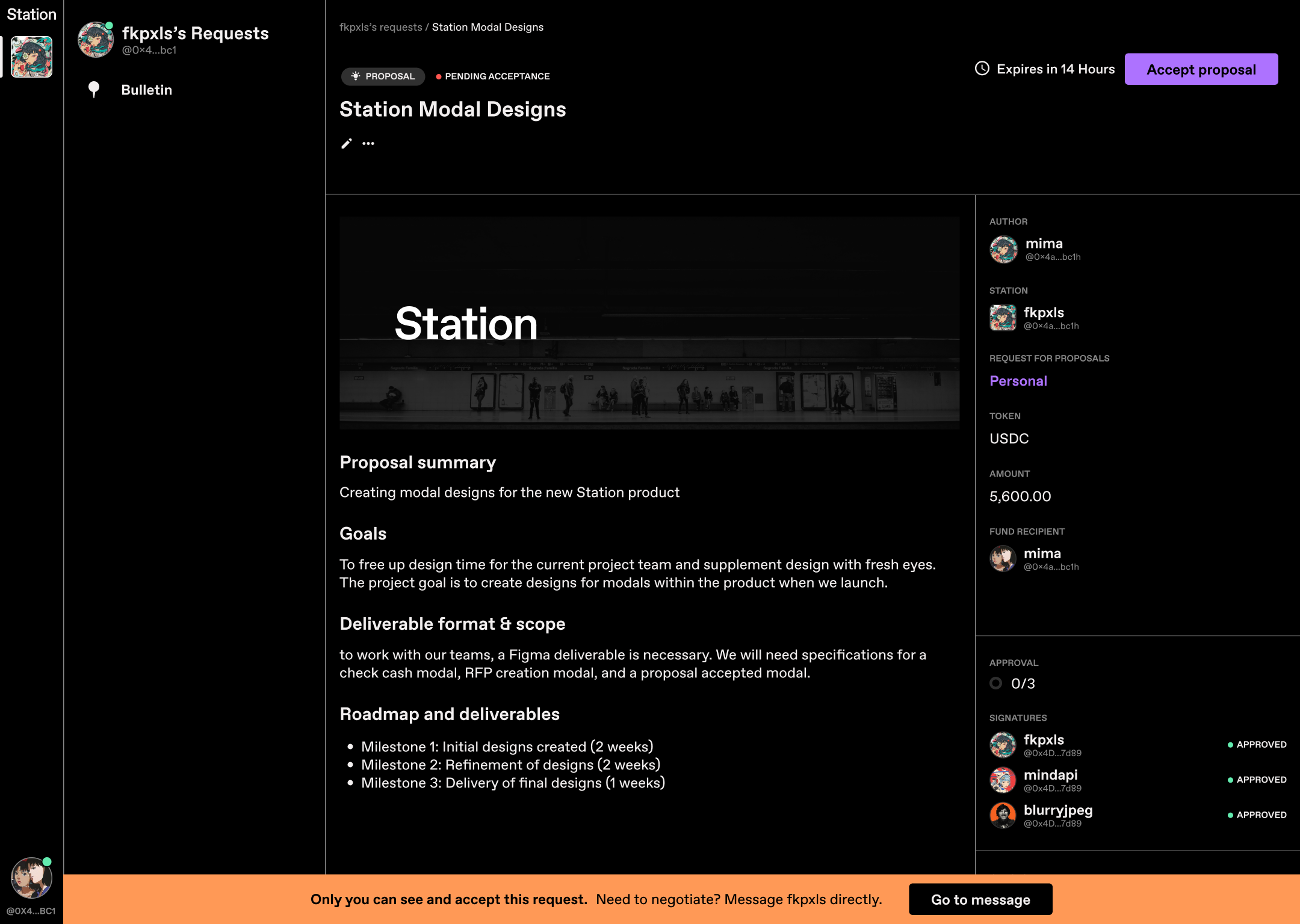
Task: Click the PROPOSAL tag badge
Action: [383, 76]
